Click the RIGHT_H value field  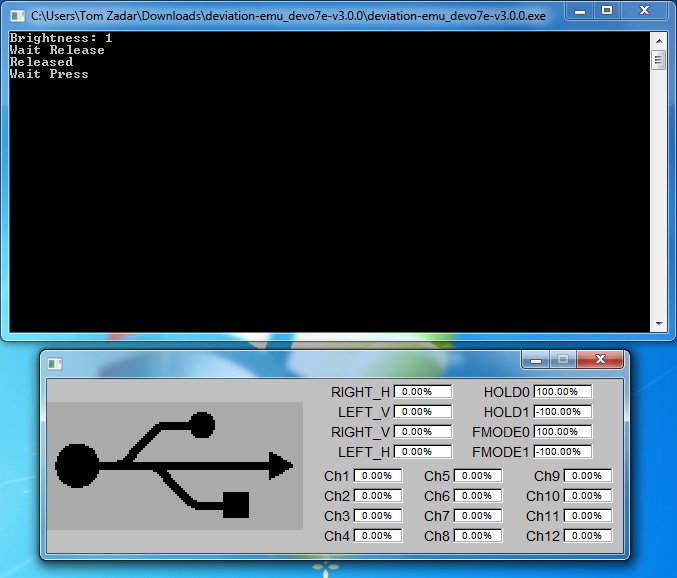423,392
